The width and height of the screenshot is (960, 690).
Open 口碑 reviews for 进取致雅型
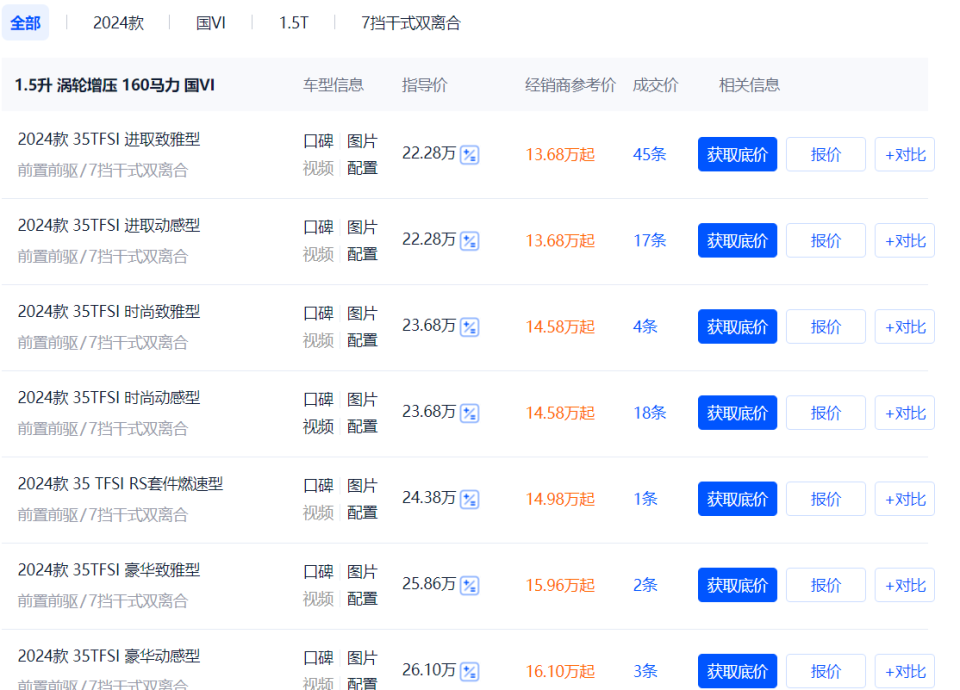pyautogui.click(x=317, y=141)
